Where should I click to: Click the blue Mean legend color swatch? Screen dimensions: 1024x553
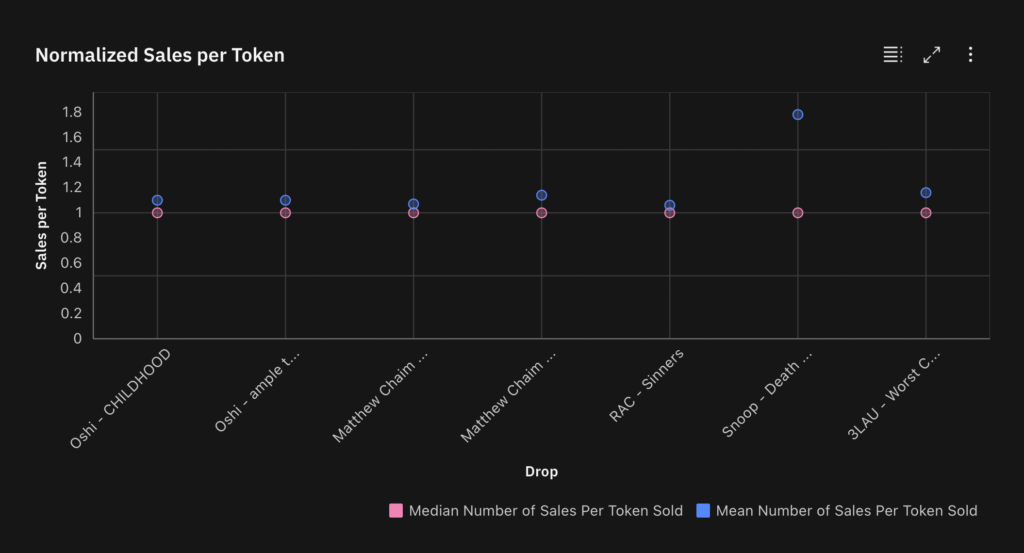click(703, 511)
